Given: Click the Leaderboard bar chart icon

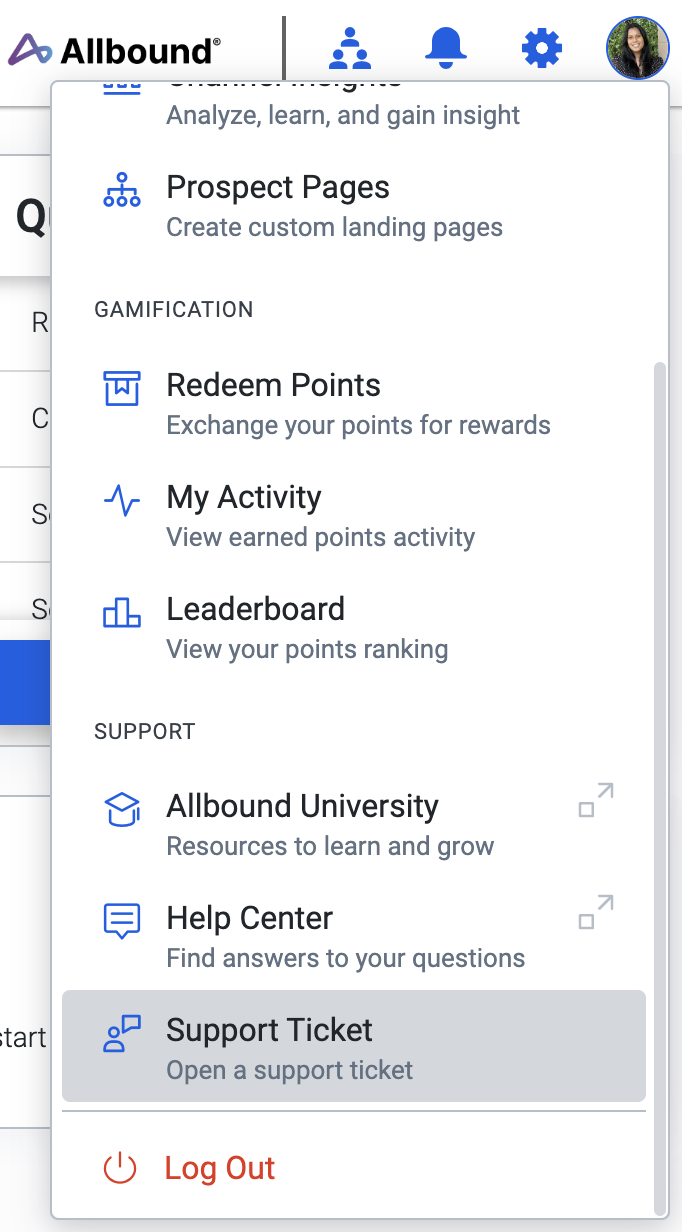Looking at the screenshot, I should 122,612.
